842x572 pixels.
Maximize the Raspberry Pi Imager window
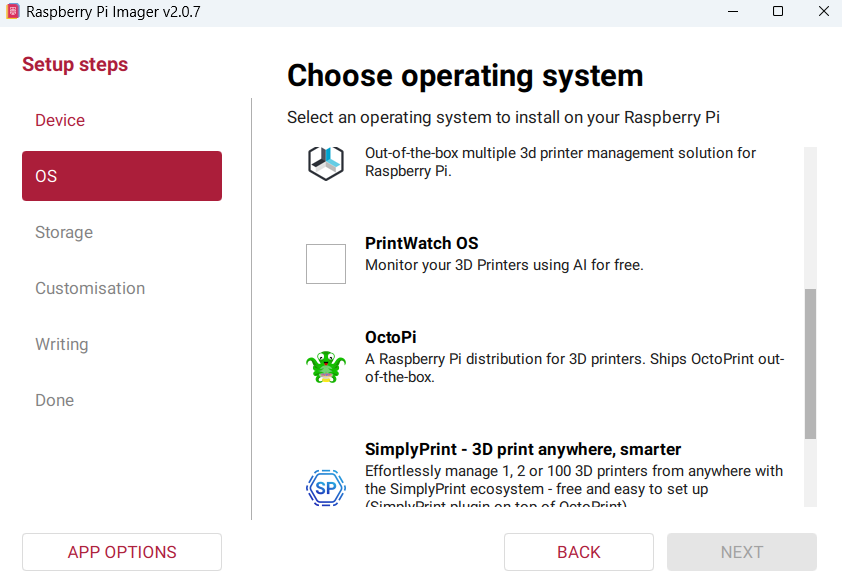778,11
